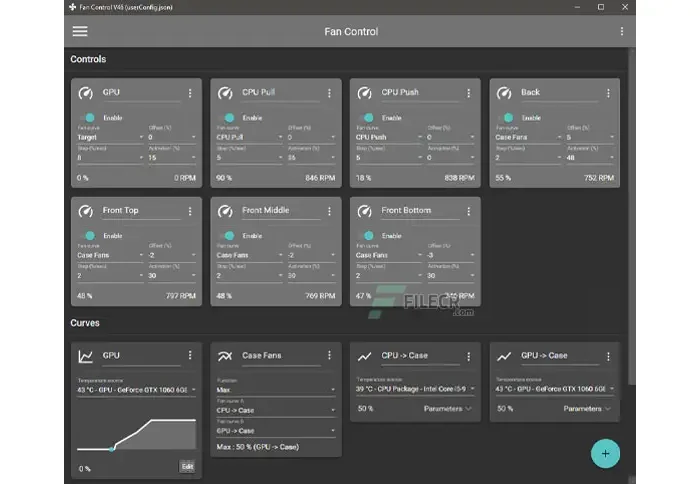700x484 pixels.
Task: Expand Parameters on the GPU -> Case curve
Action: tap(585, 408)
